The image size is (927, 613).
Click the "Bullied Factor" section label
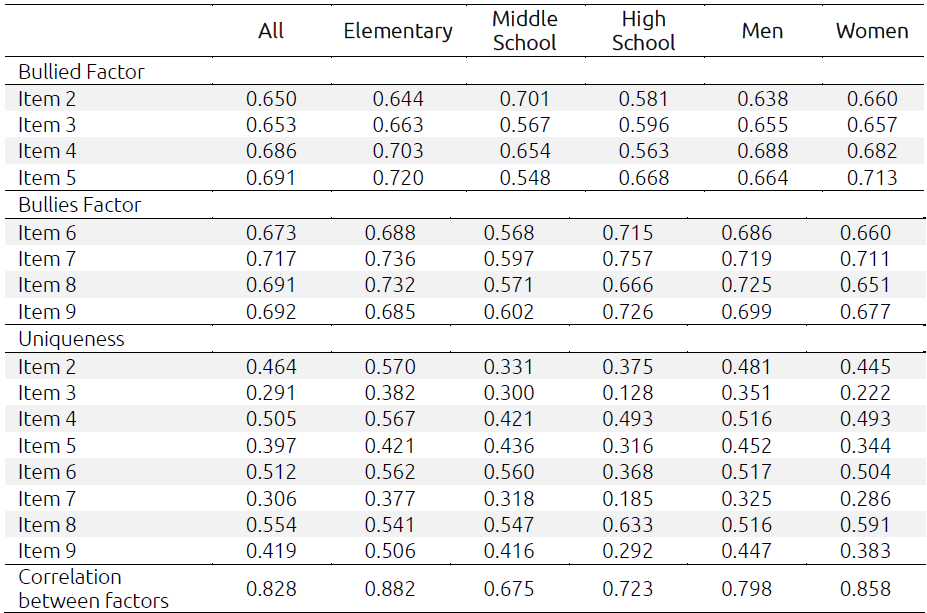[81, 72]
